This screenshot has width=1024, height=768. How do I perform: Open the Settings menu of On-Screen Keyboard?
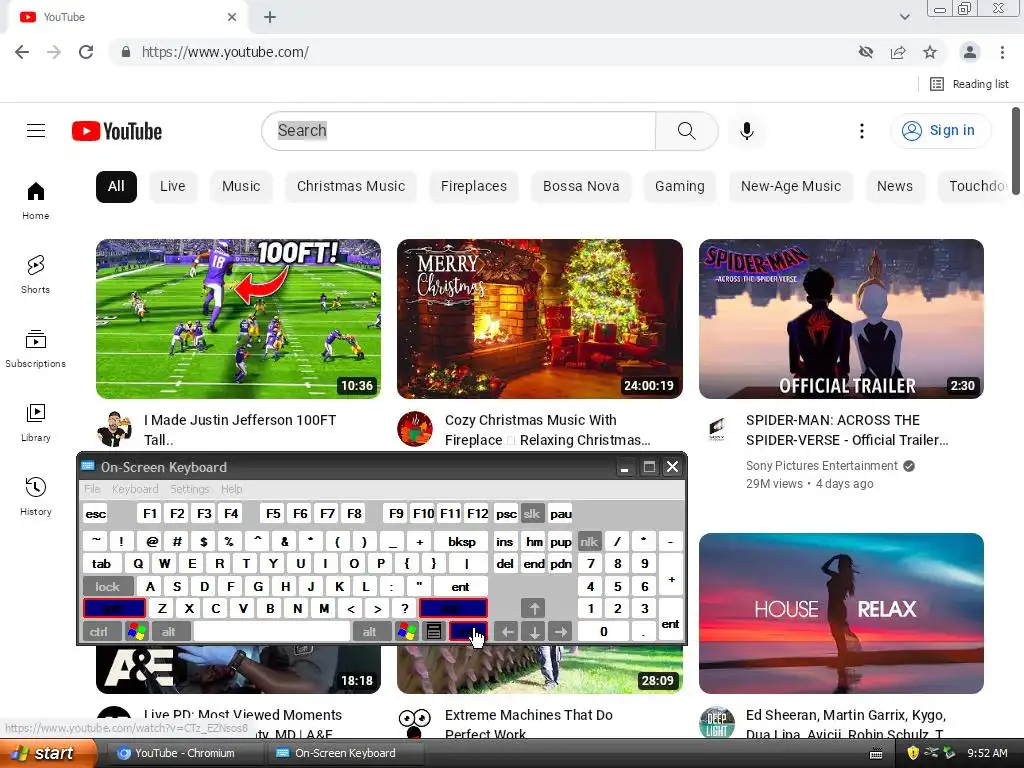click(190, 489)
